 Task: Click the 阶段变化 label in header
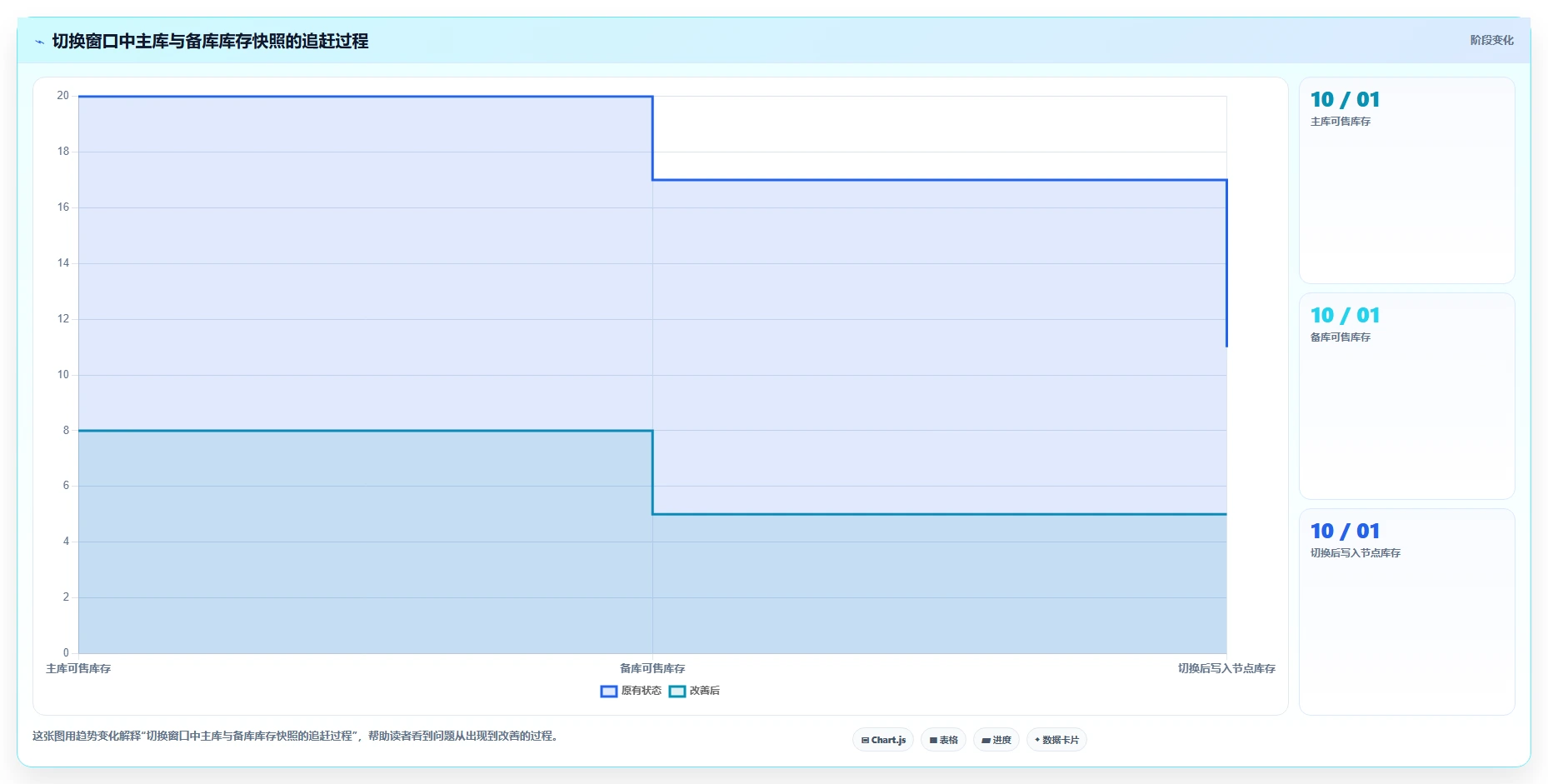1491,40
